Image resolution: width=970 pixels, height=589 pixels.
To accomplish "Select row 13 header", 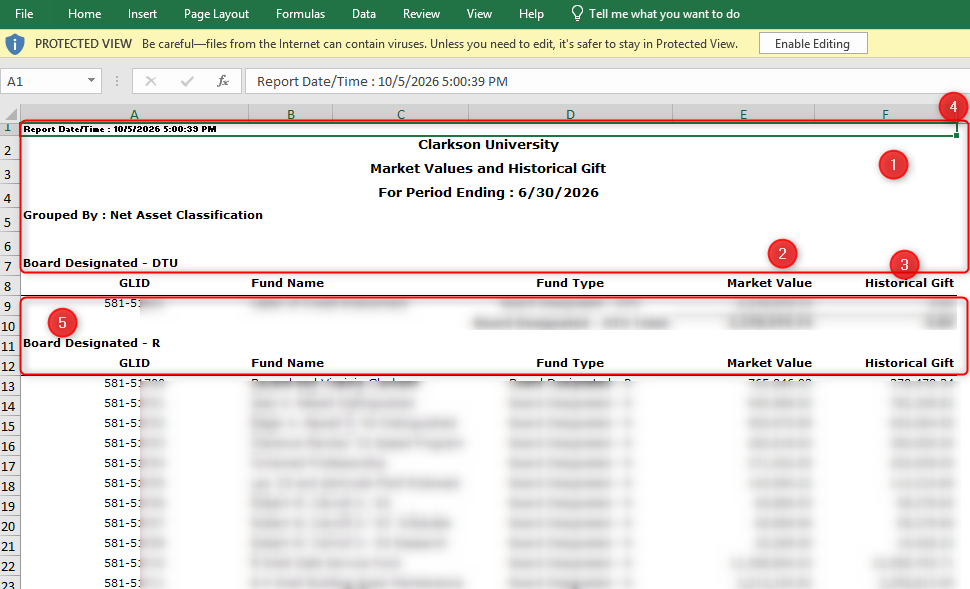I will (9, 387).
